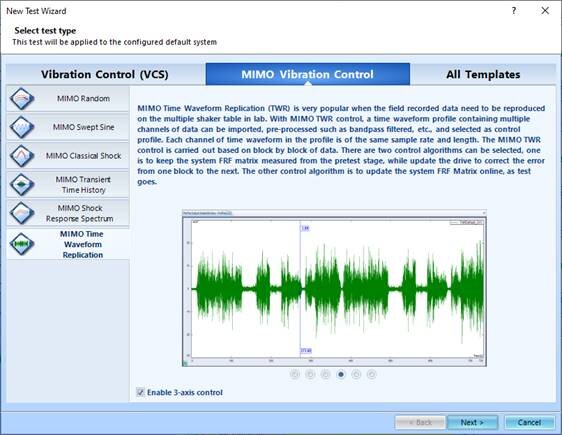Image resolution: width=562 pixels, height=435 pixels.
Task: Click the Next > button
Action: pyautogui.click(x=472, y=422)
